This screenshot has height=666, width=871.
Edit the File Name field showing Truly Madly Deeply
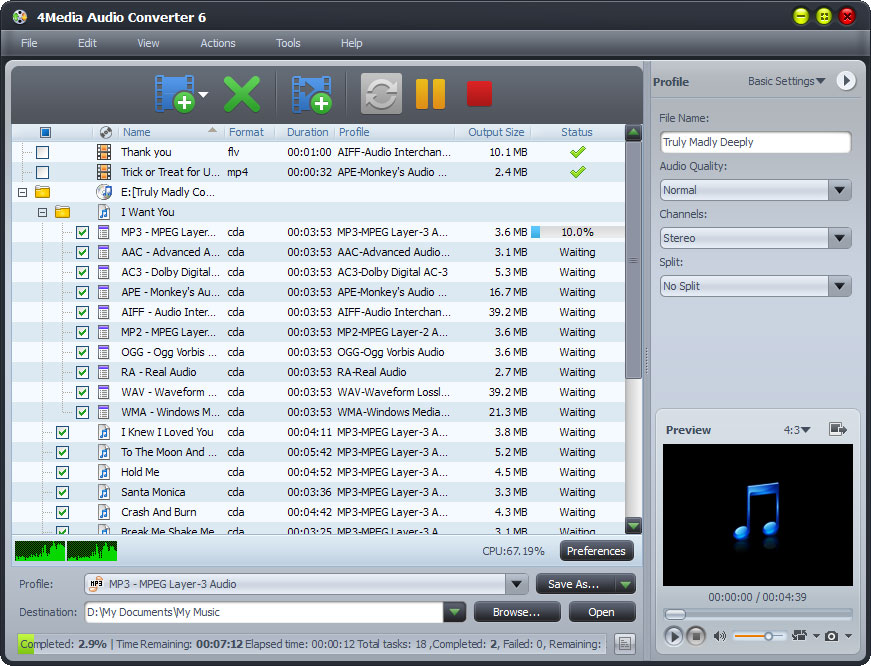point(755,142)
